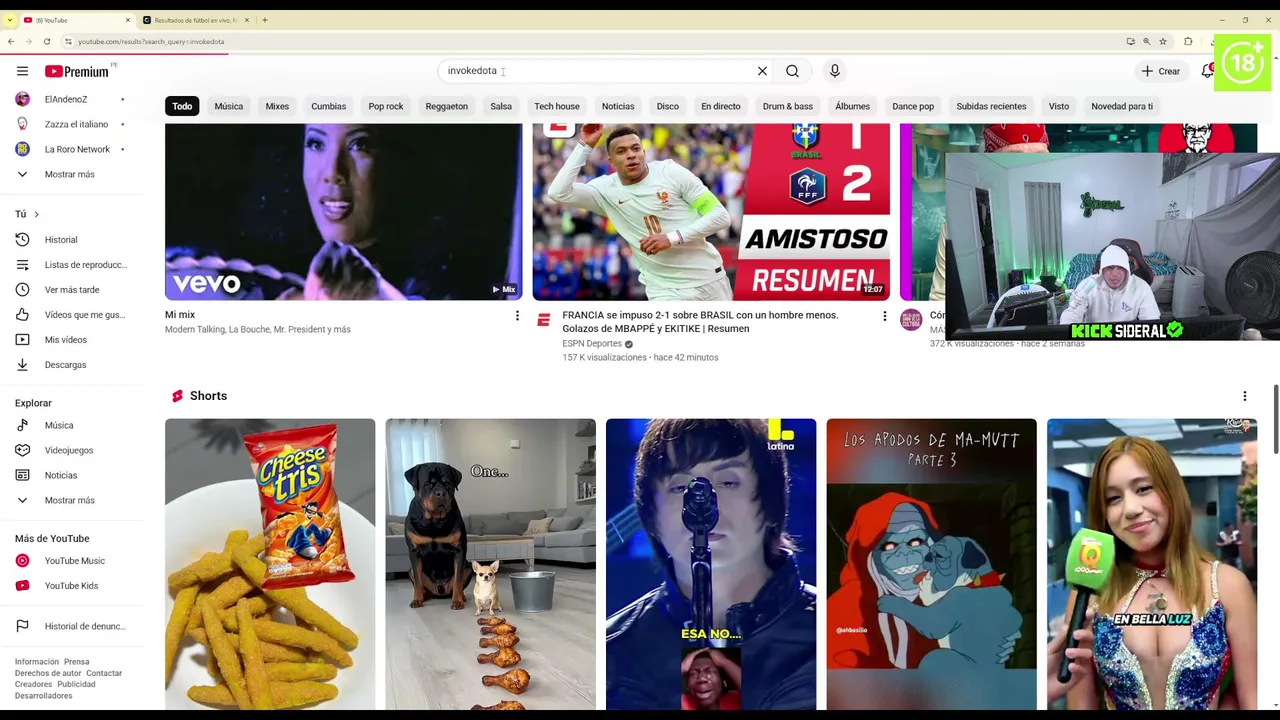Viewport: 1280px width, 720px height.
Task: Open the Prensa footer link
Action: pos(77,662)
